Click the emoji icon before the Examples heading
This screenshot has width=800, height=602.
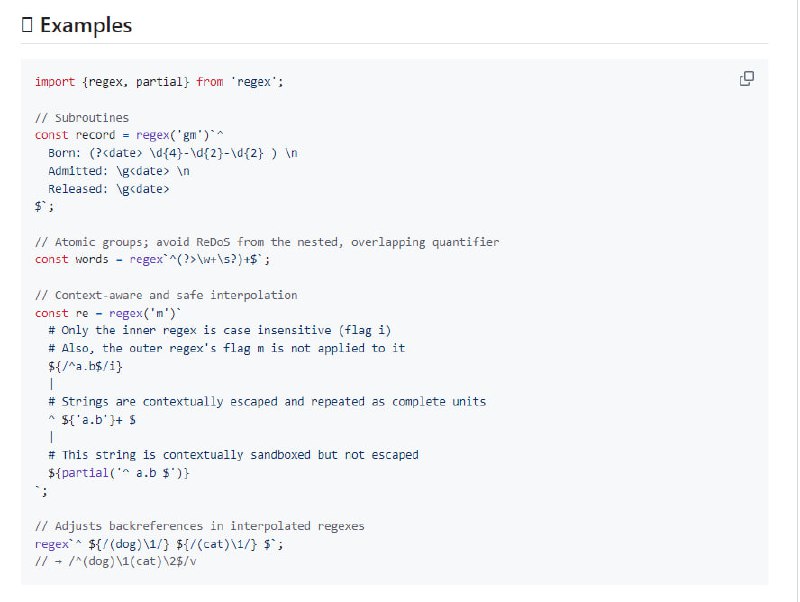click(x=28, y=25)
